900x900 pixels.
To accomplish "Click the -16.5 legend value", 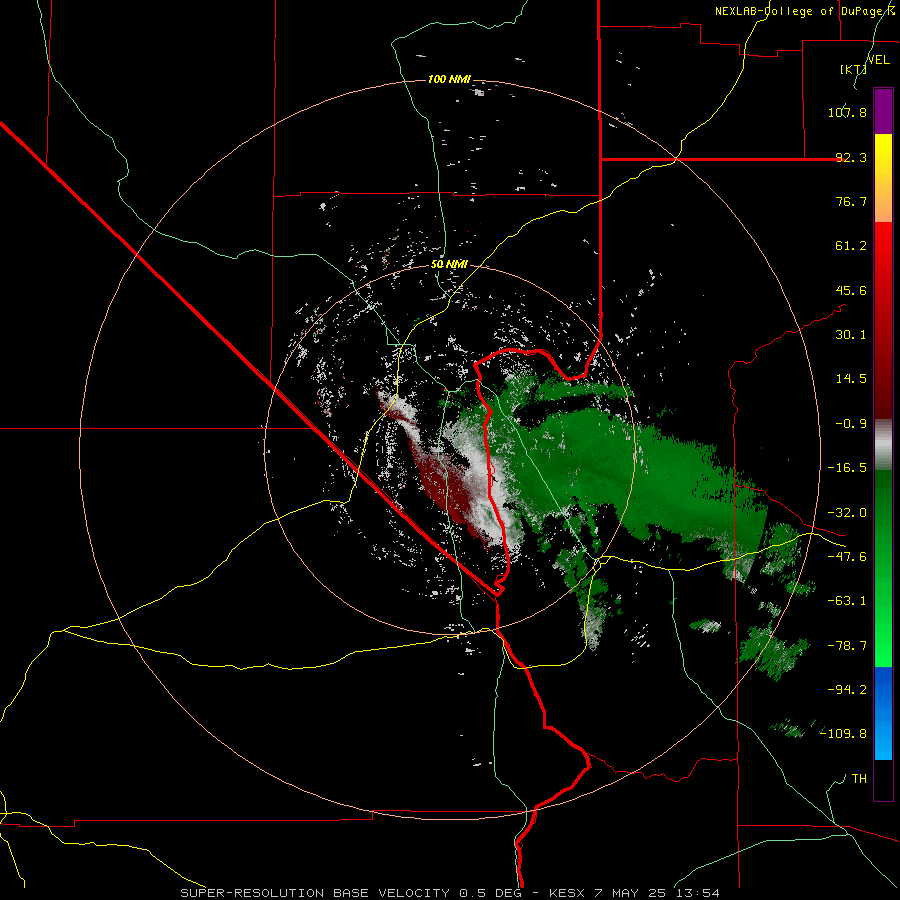I will click(x=847, y=468).
